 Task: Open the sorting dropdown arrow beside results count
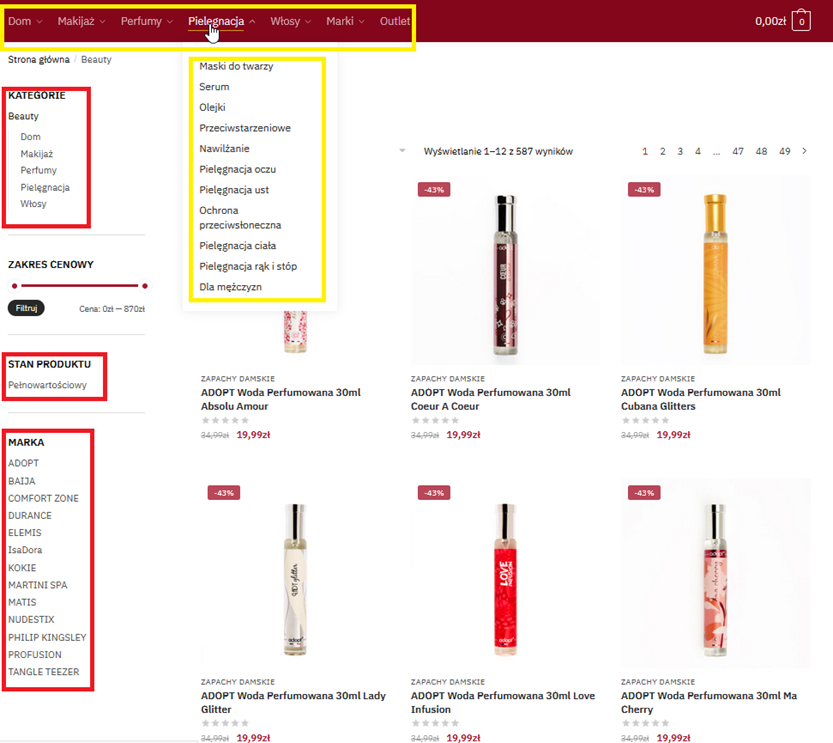(402, 151)
